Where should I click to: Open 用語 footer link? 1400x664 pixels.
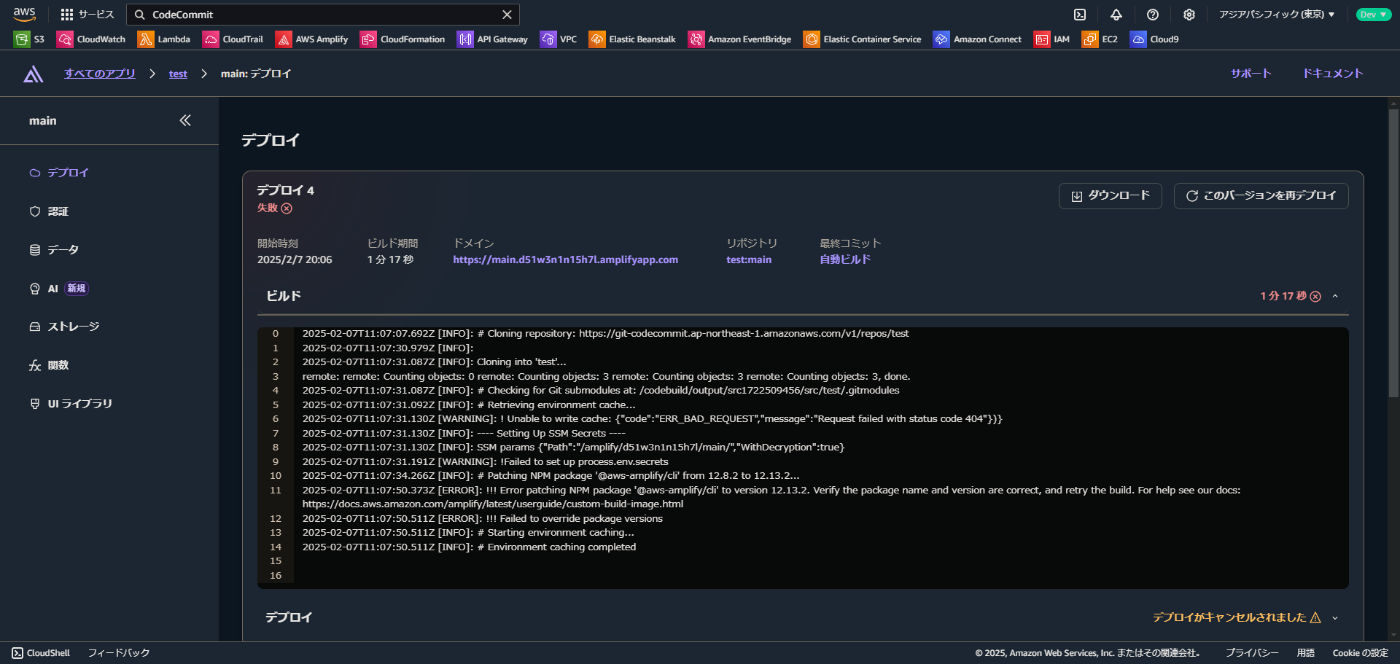[1306, 653]
